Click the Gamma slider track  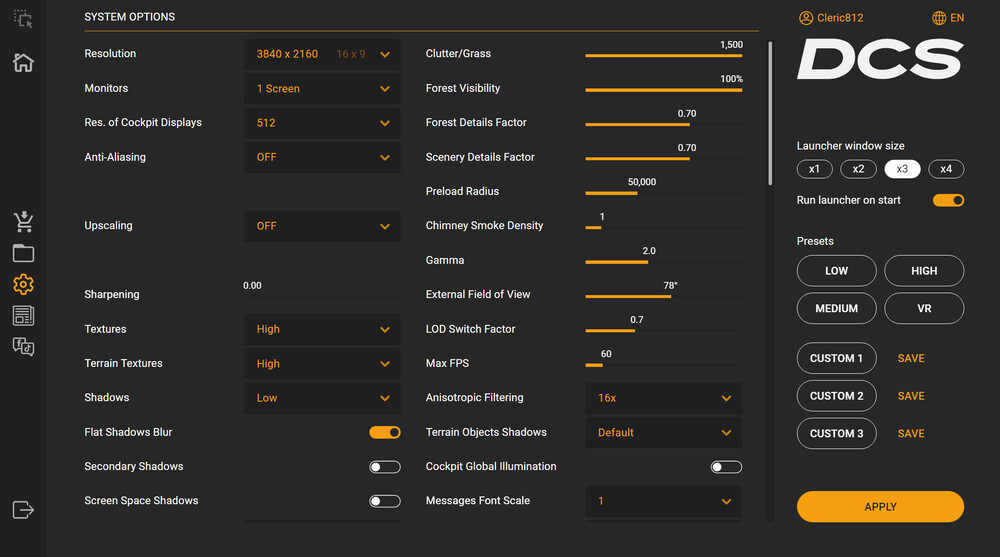click(663, 262)
